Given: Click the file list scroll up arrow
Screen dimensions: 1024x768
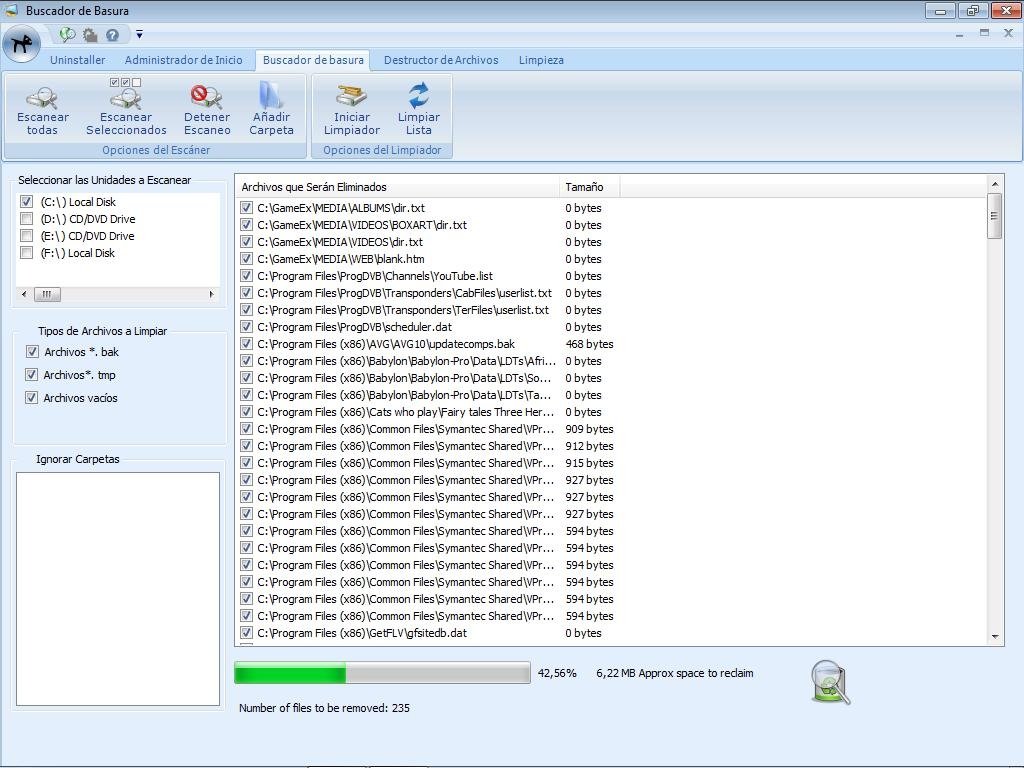Looking at the screenshot, I should pyautogui.click(x=994, y=184).
